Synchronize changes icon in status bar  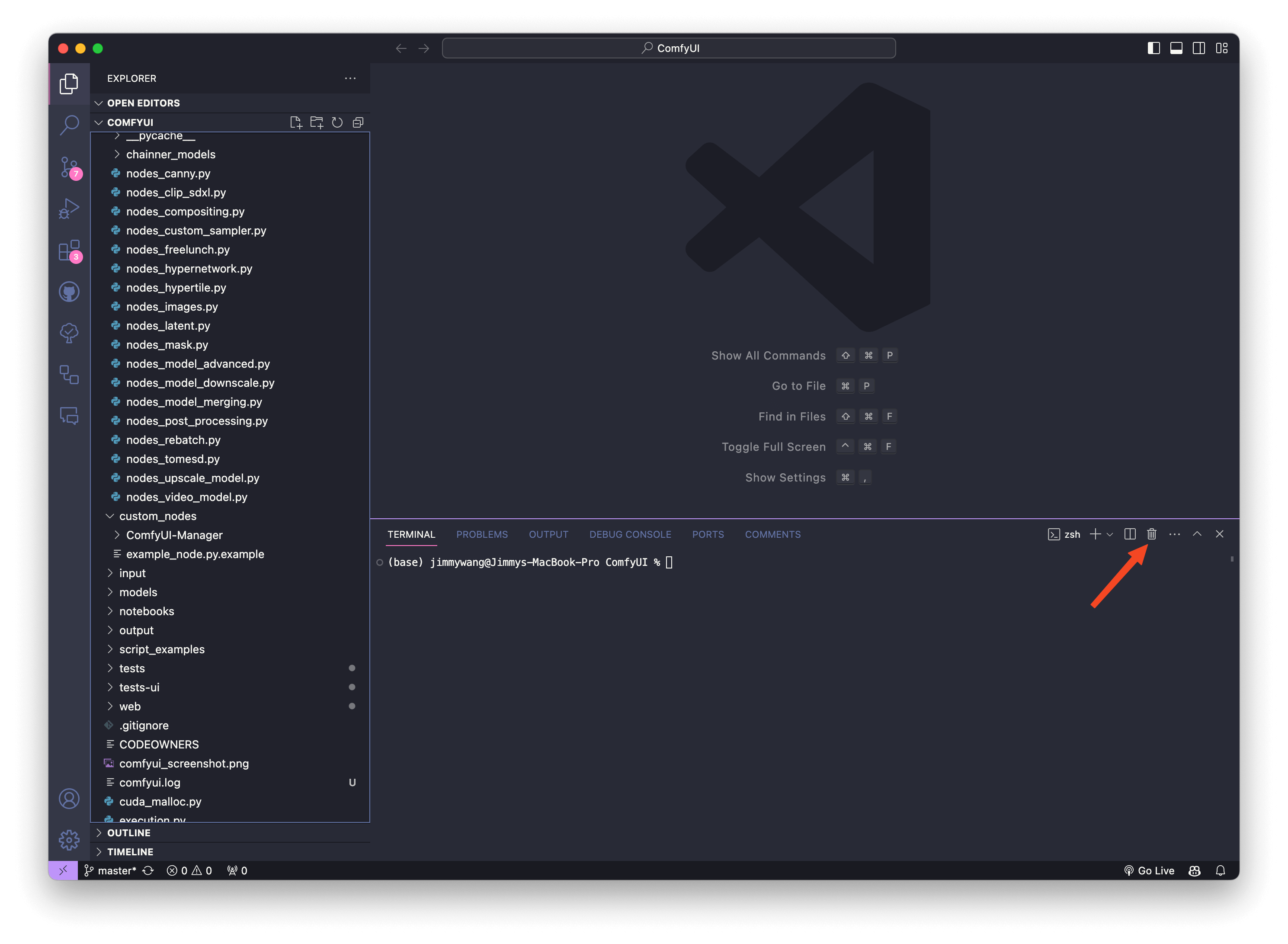pyautogui.click(x=148, y=870)
